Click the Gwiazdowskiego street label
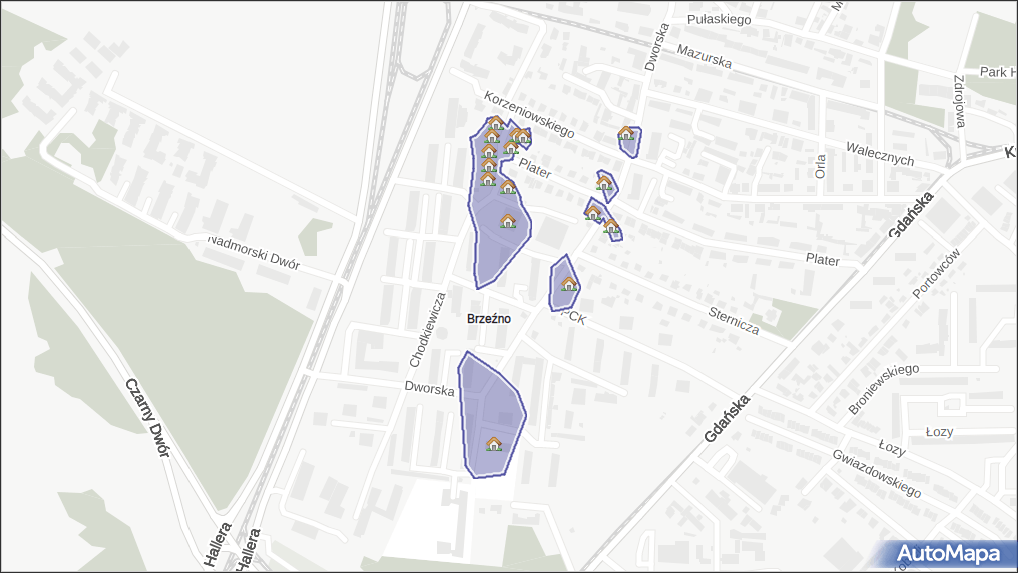The image size is (1018, 573). point(876,473)
